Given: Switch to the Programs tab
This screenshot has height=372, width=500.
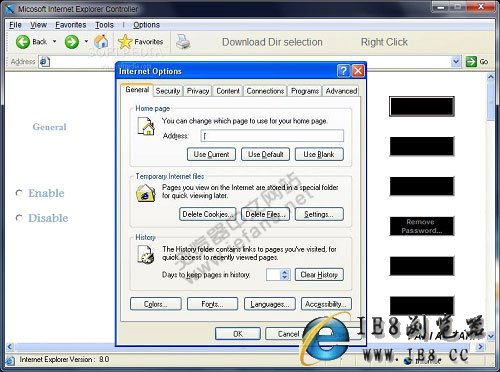Looking at the screenshot, I should (305, 91).
